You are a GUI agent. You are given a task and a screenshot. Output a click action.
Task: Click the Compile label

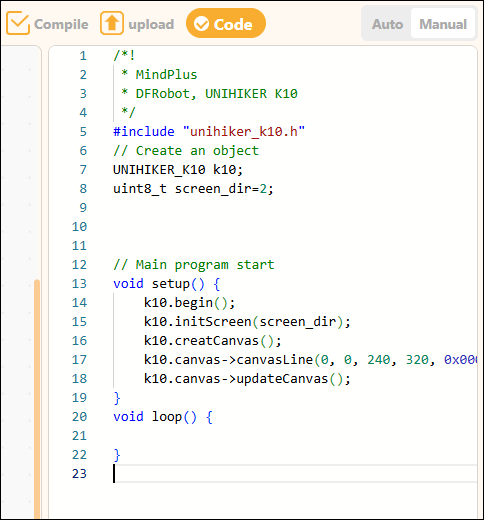pyautogui.click(x=61, y=24)
